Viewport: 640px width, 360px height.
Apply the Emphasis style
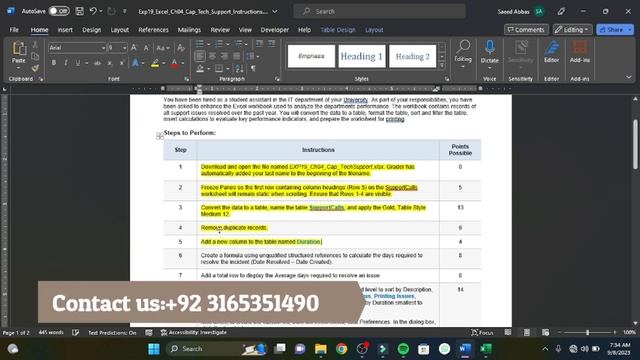click(x=311, y=56)
